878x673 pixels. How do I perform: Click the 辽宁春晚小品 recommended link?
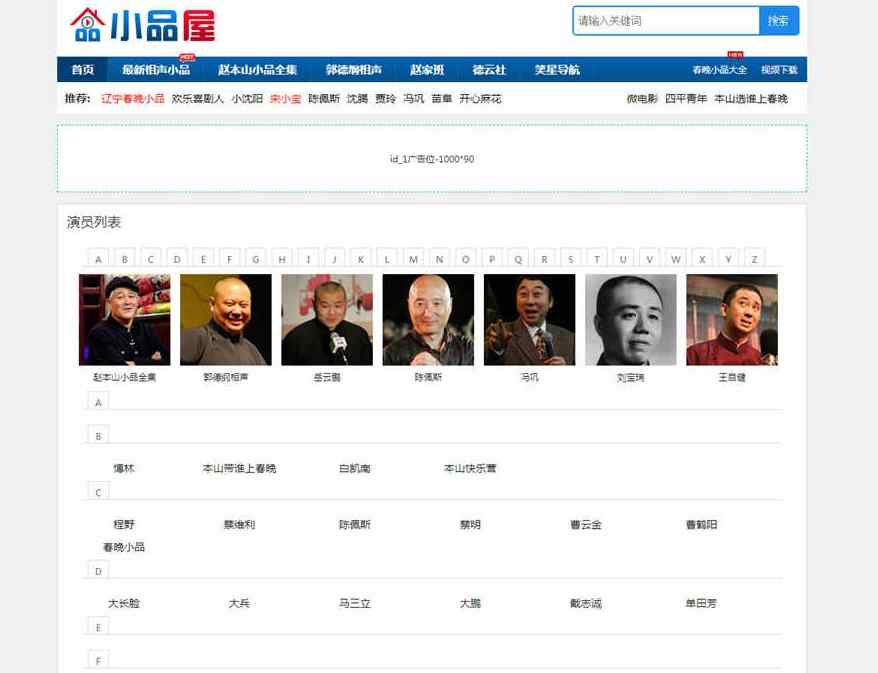(x=132, y=99)
